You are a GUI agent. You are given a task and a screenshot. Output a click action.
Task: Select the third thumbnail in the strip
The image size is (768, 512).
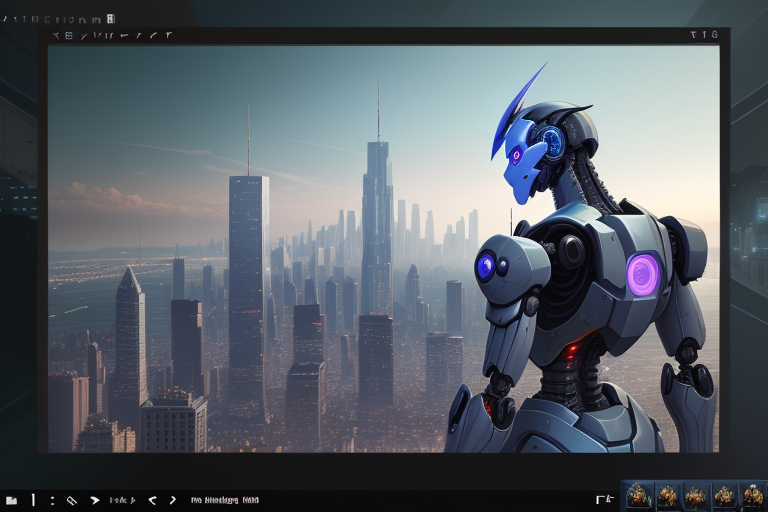pyautogui.click(x=695, y=495)
